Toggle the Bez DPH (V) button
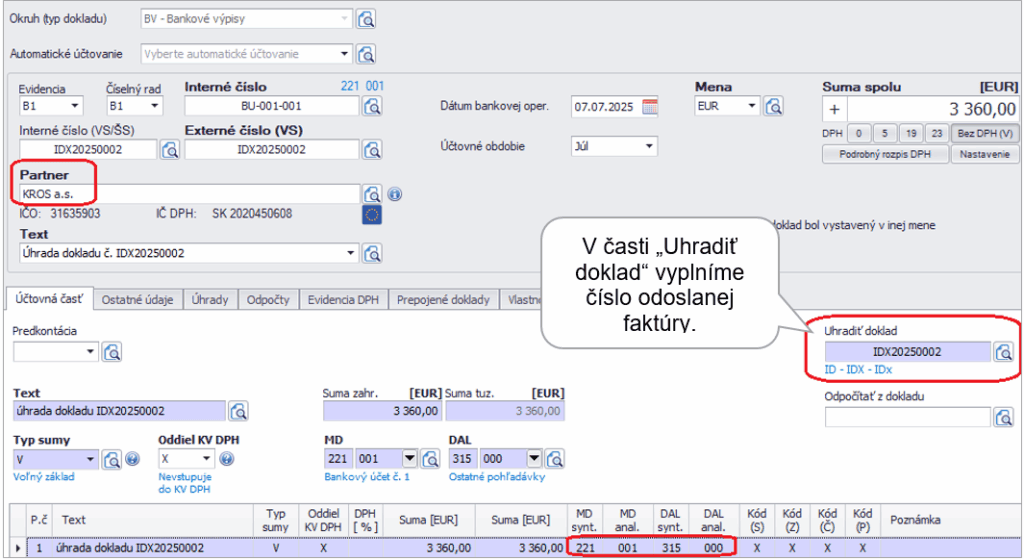 984,133
